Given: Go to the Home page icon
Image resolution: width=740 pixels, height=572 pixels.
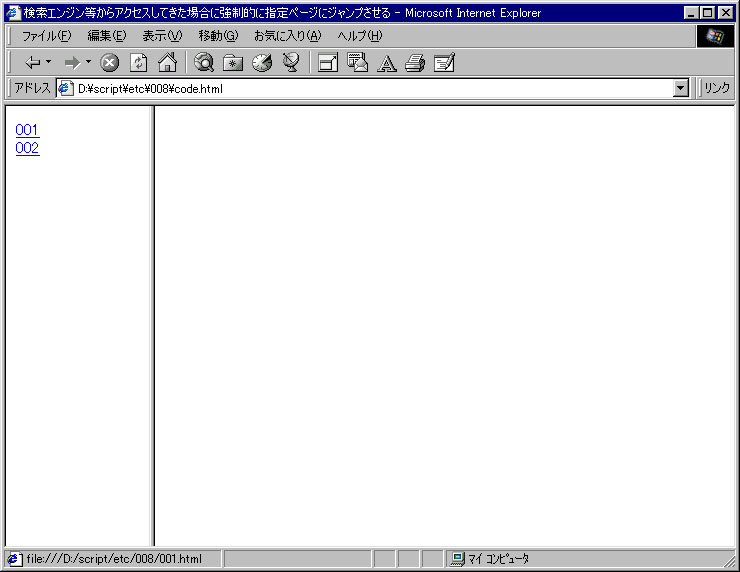Looking at the screenshot, I should pos(168,62).
